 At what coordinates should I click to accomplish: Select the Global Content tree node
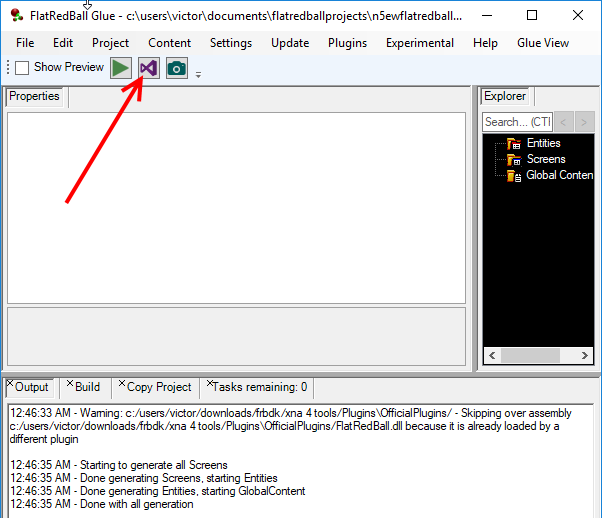(x=559, y=175)
